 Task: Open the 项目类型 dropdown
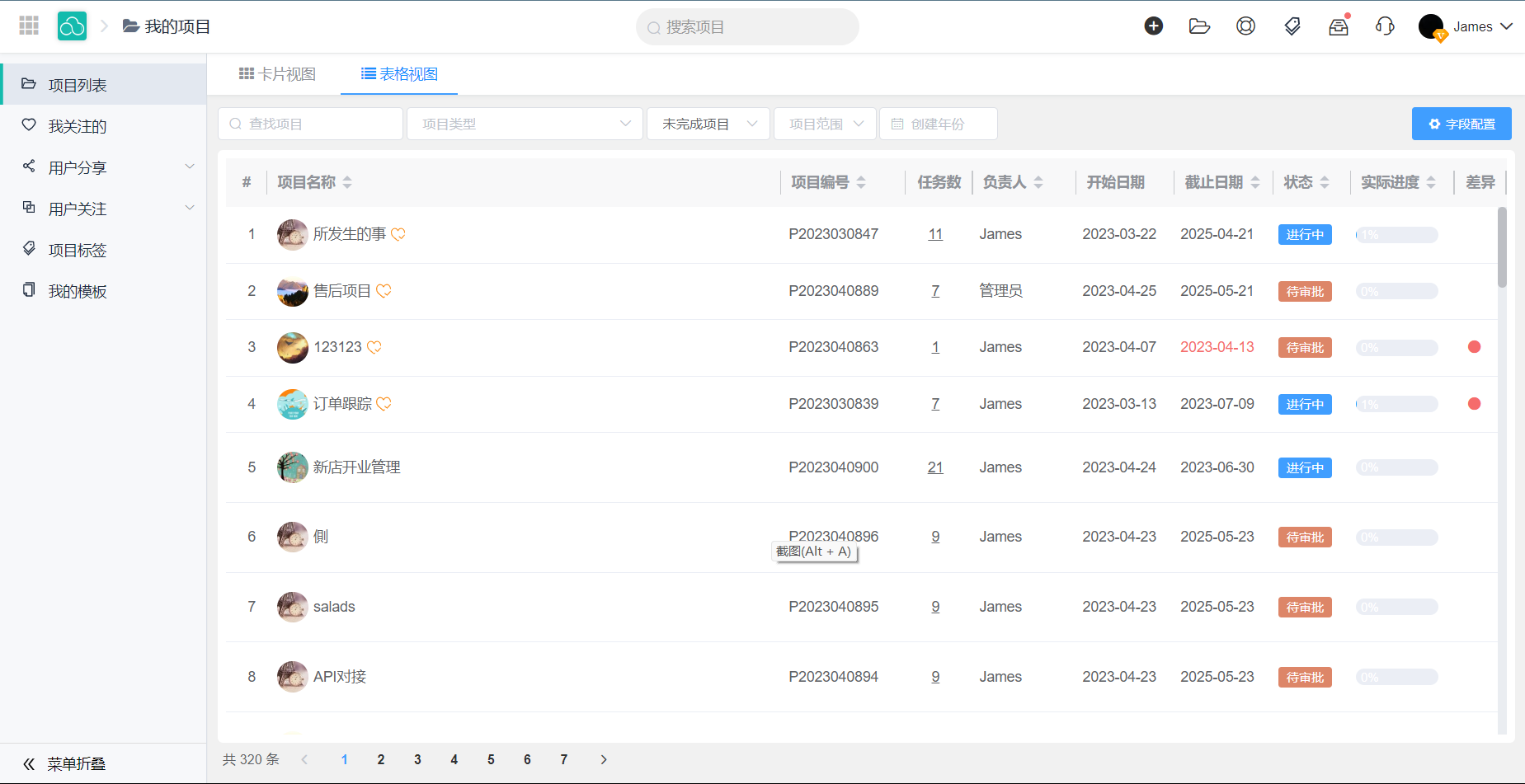525,124
